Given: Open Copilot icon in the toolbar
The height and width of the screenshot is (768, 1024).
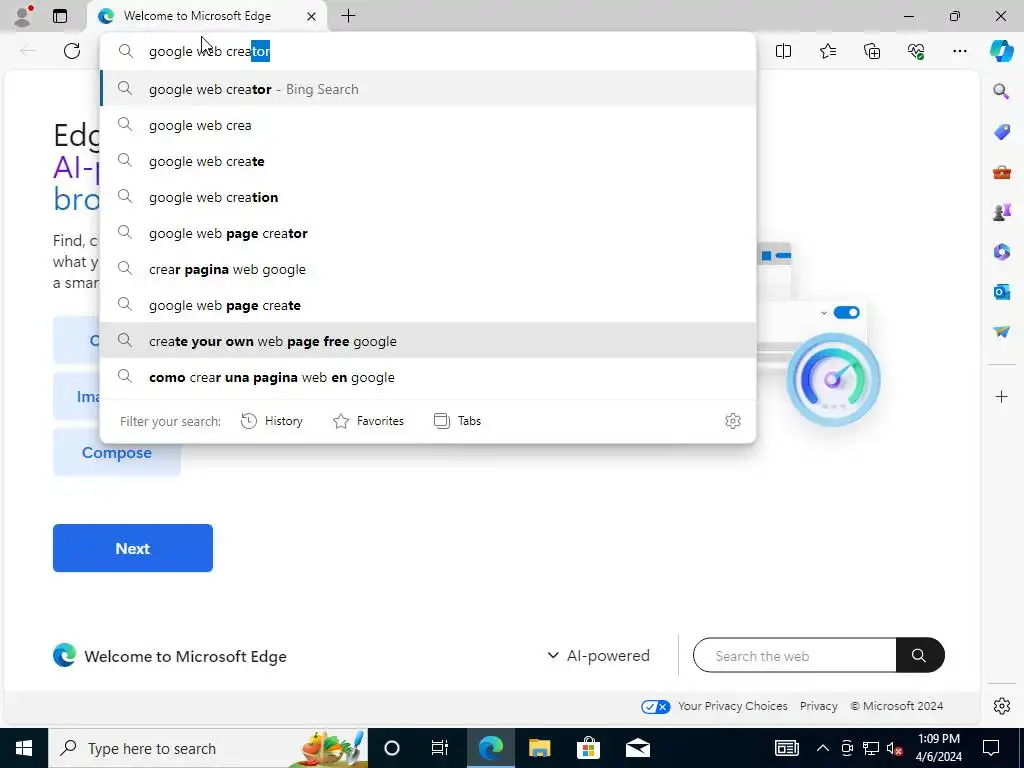Looking at the screenshot, I should (1001, 51).
